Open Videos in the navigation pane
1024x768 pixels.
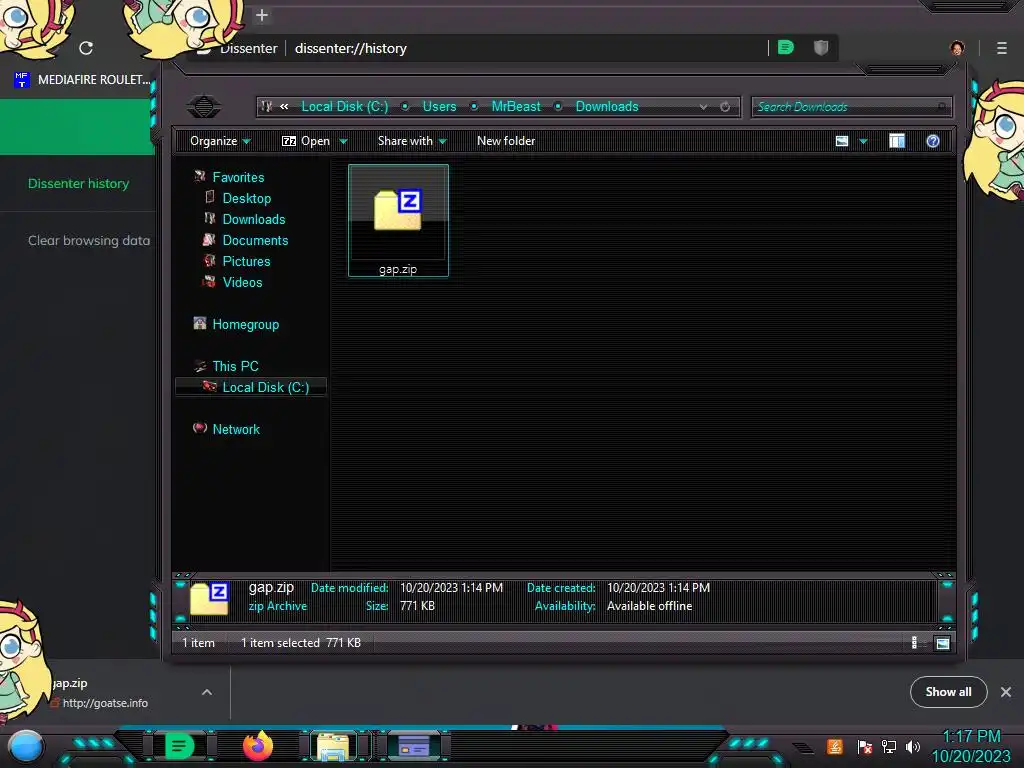click(242, 282)
